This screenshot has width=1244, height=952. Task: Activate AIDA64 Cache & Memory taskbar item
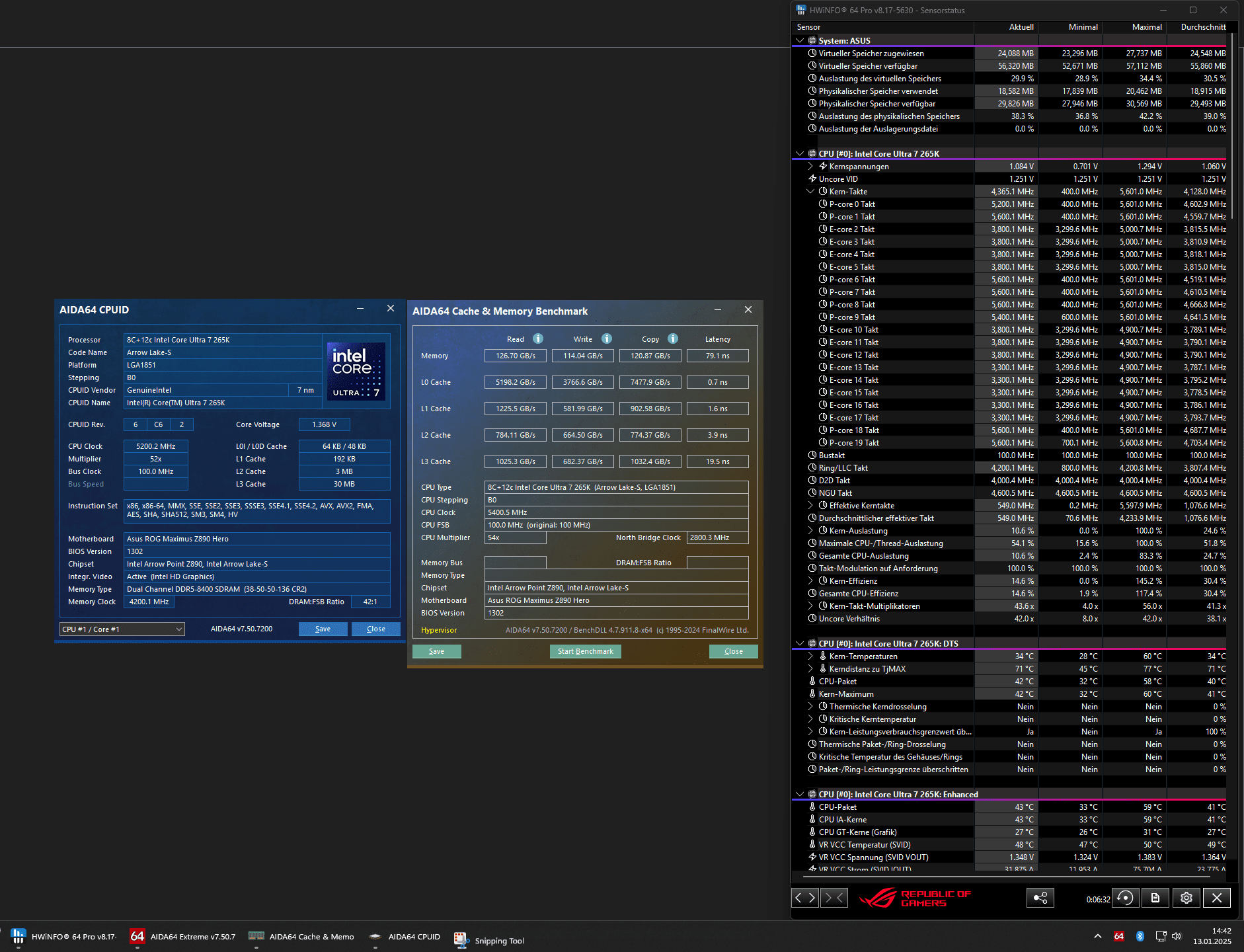[301, 936]
